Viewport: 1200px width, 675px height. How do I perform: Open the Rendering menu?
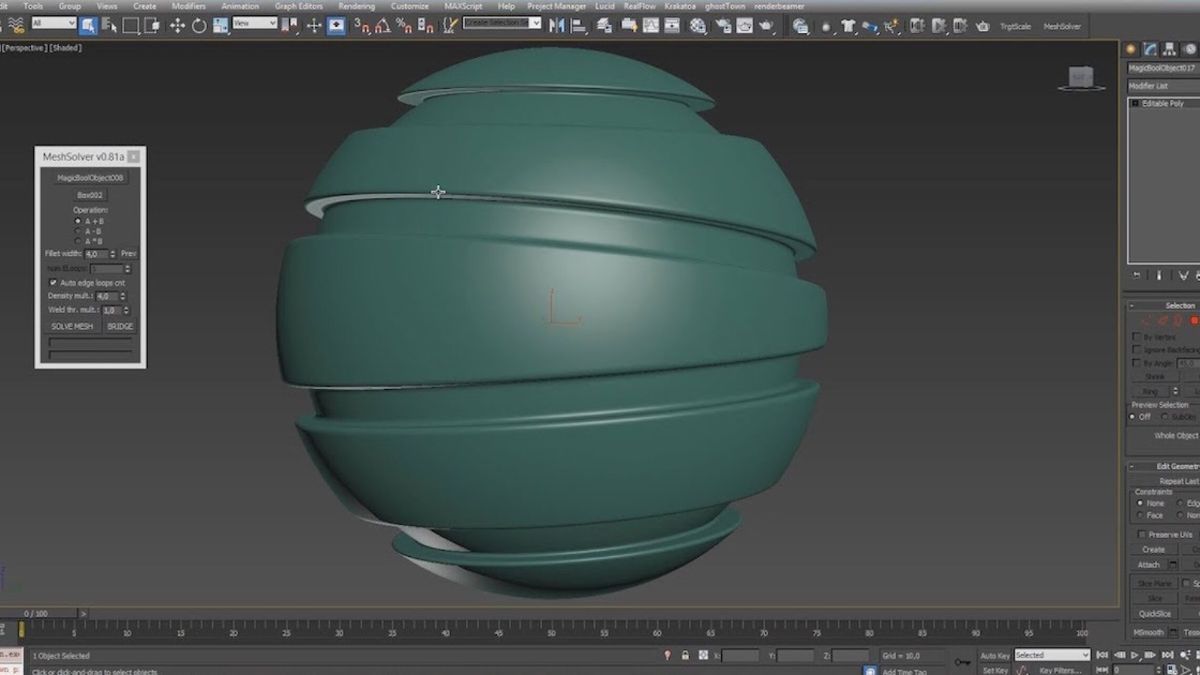(357, 6)
